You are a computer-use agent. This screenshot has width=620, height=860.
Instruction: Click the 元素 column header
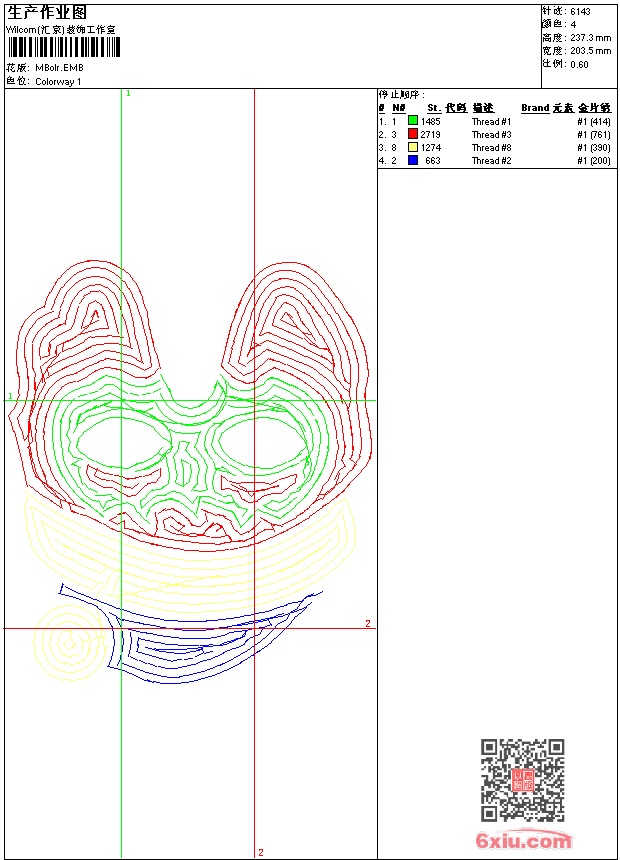563,108
